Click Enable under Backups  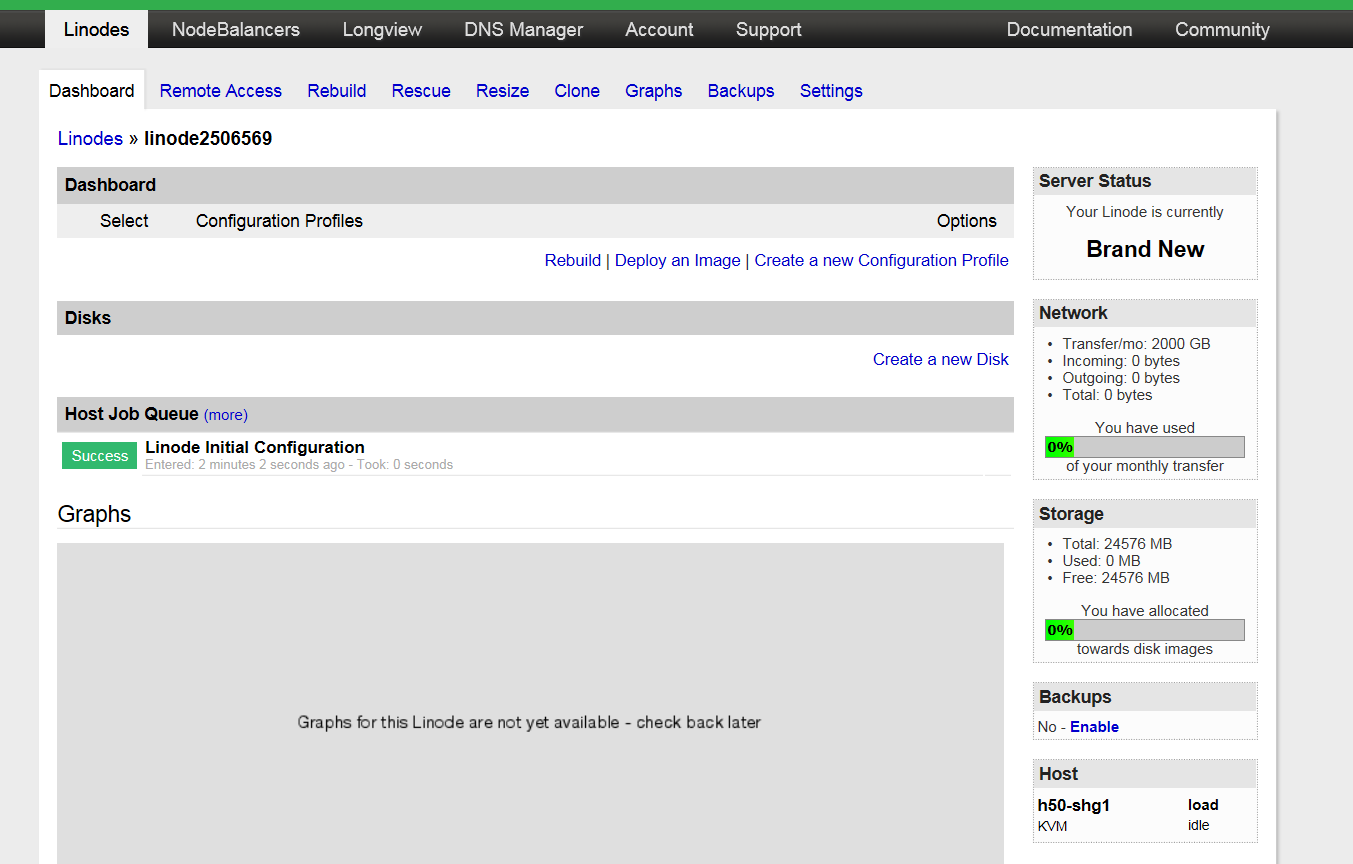point(1094,727)
